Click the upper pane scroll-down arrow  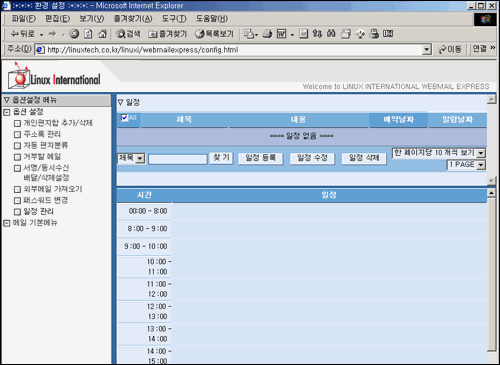pos(491,181)
